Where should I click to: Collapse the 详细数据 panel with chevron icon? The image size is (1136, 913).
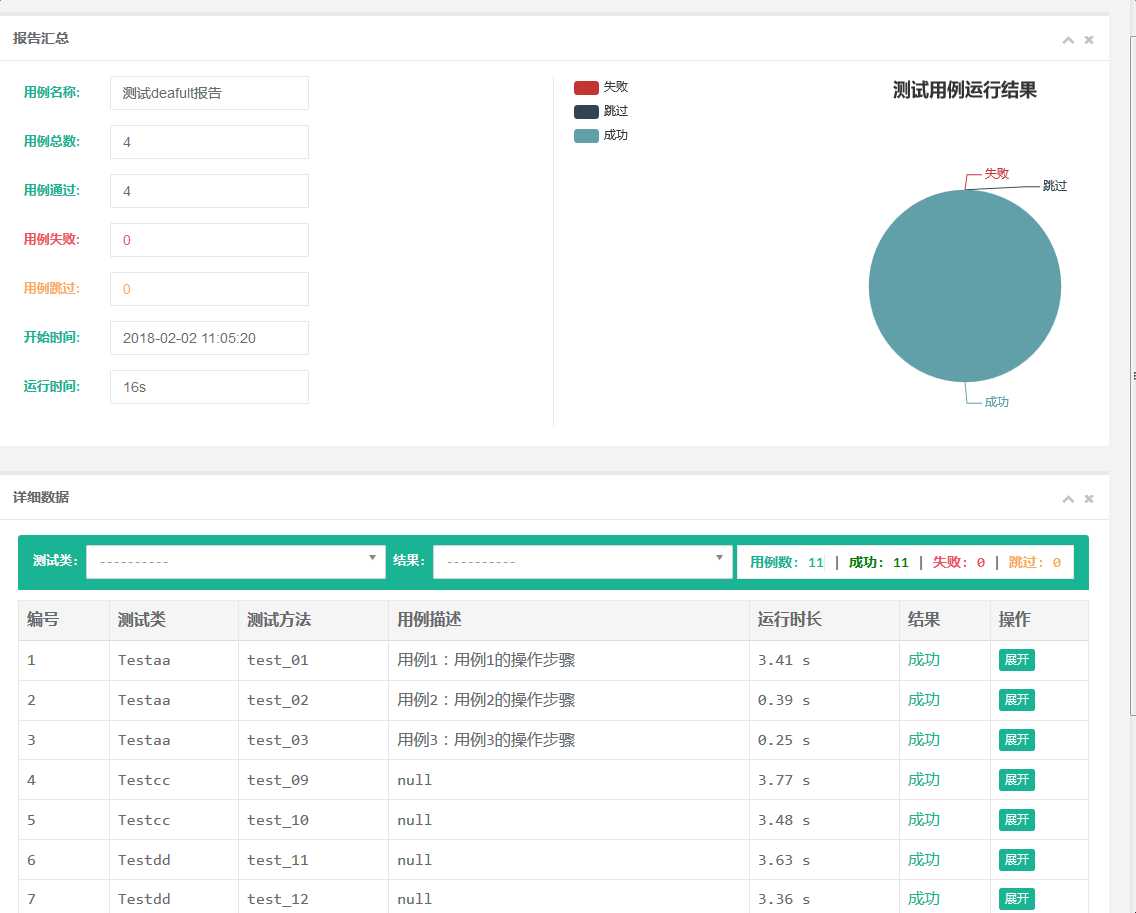[1068, 499]
